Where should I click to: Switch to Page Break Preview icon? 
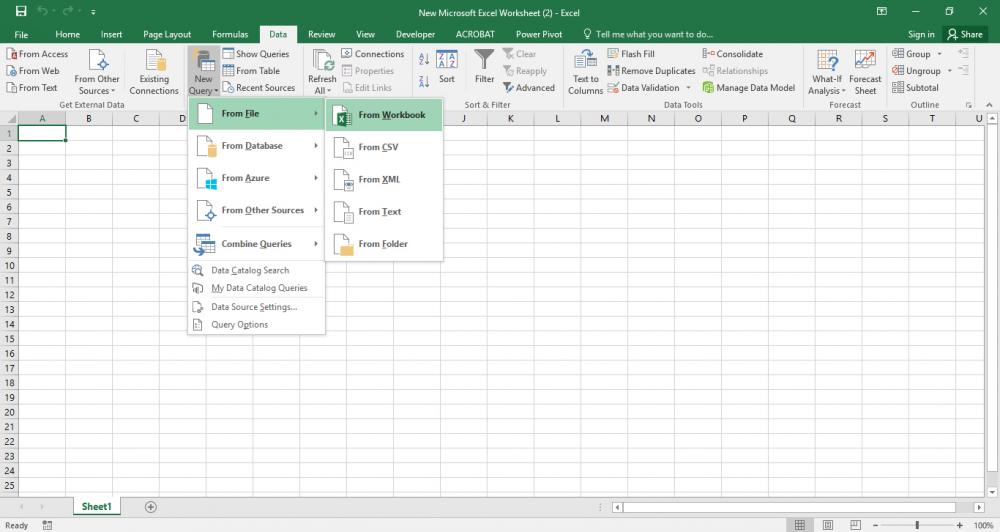tap(855, 525)
